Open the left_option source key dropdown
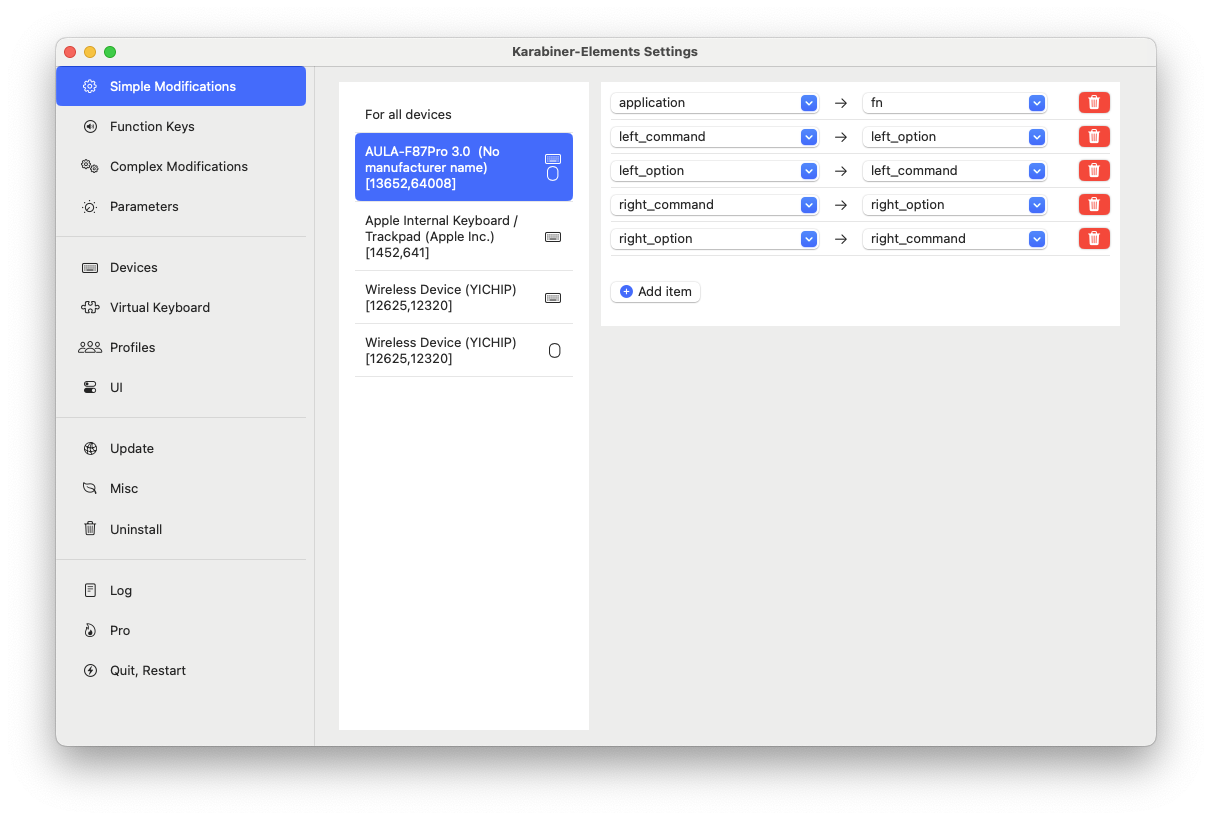Screen dimensions: 1212x820 pyautogui.click(x=715, y=171)
